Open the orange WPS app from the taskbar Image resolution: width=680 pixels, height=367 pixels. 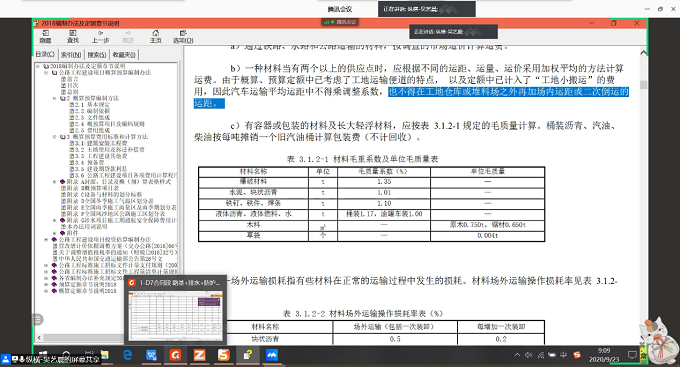click(175, 355)
